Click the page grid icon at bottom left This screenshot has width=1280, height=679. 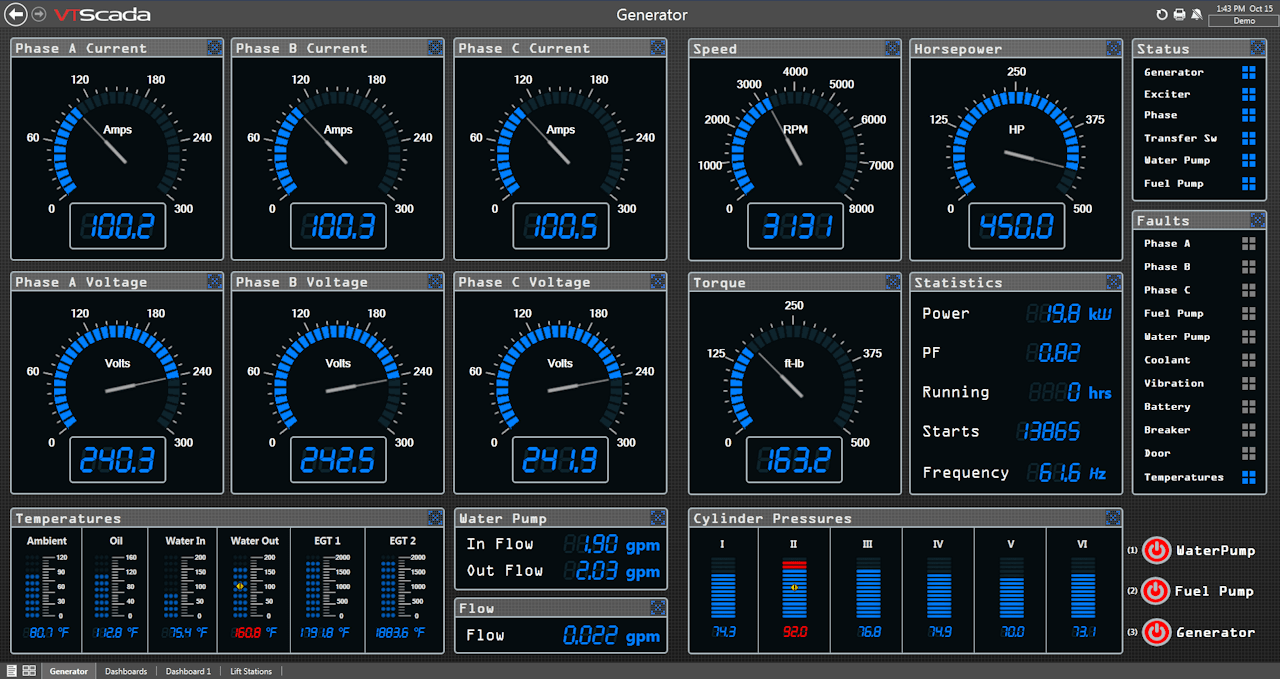(28, 670)
